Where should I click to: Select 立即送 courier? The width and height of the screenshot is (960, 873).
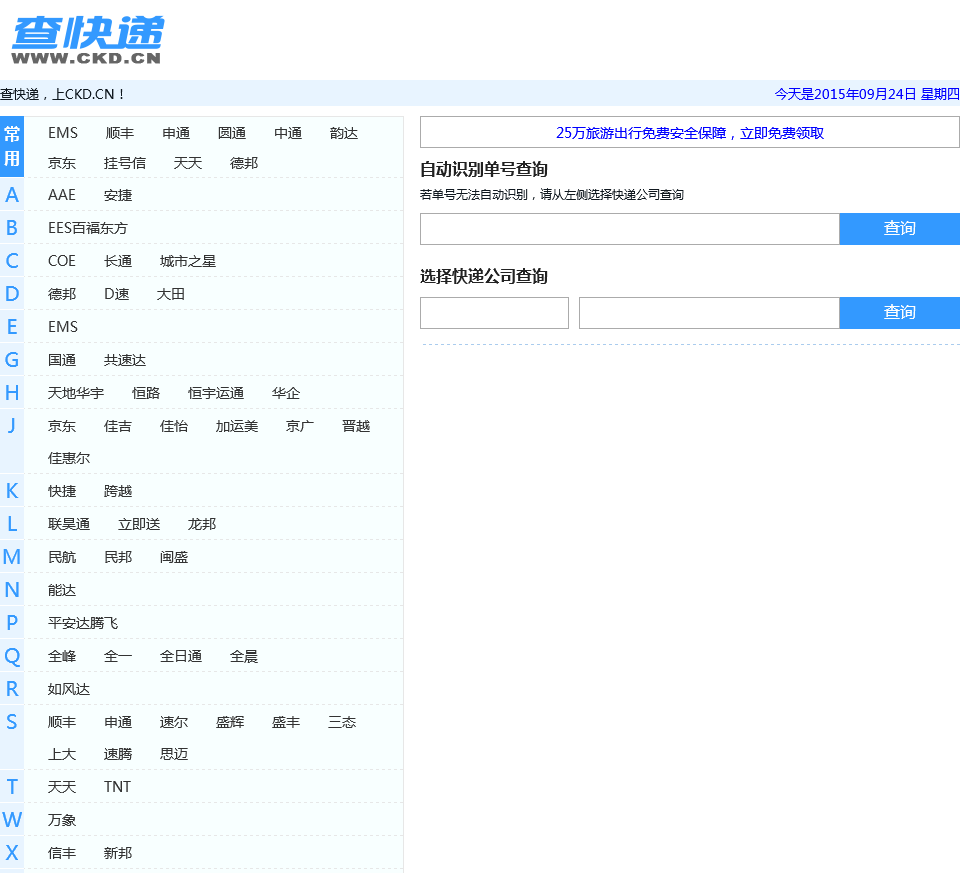point(139,524)
